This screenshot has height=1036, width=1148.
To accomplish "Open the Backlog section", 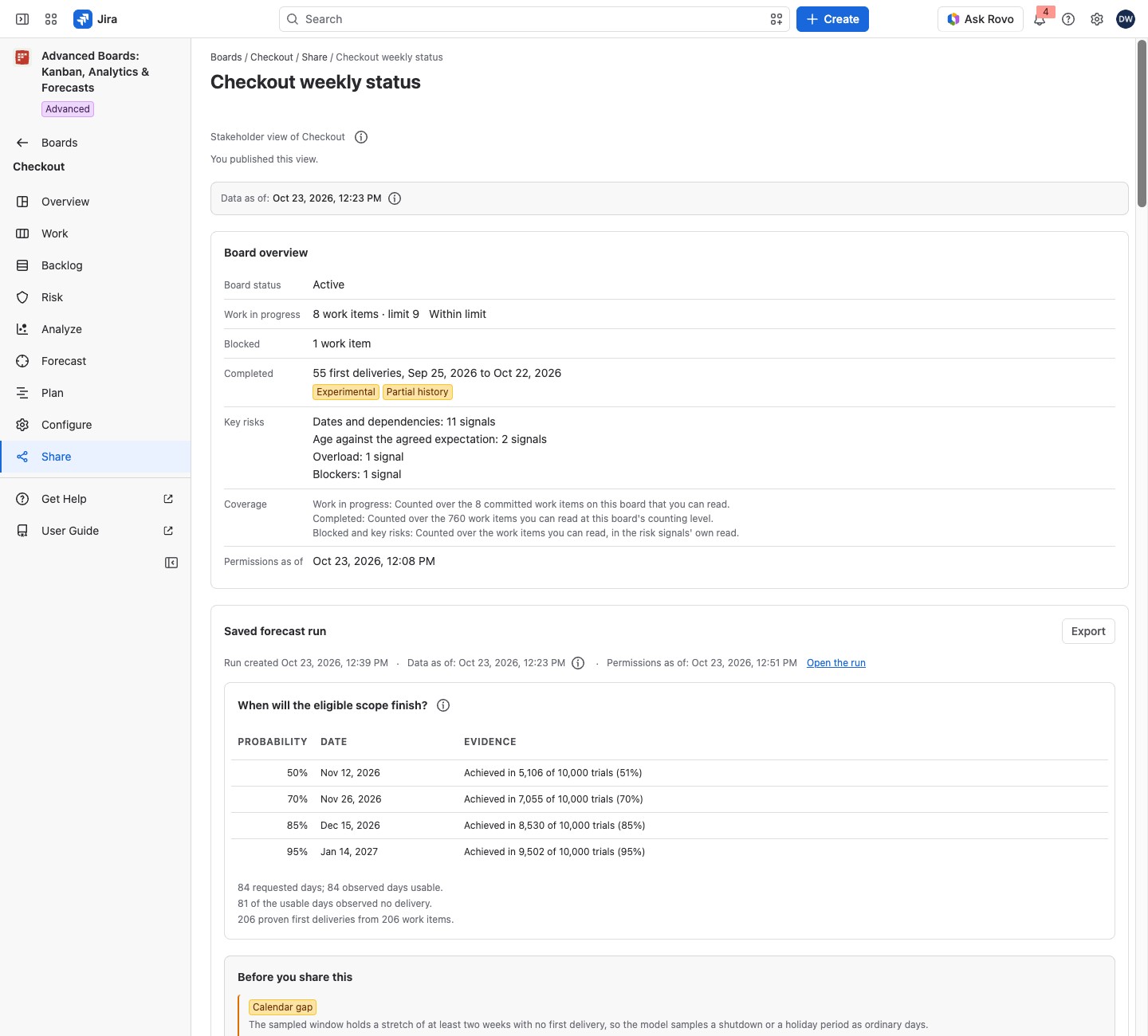I will (96, 265).
